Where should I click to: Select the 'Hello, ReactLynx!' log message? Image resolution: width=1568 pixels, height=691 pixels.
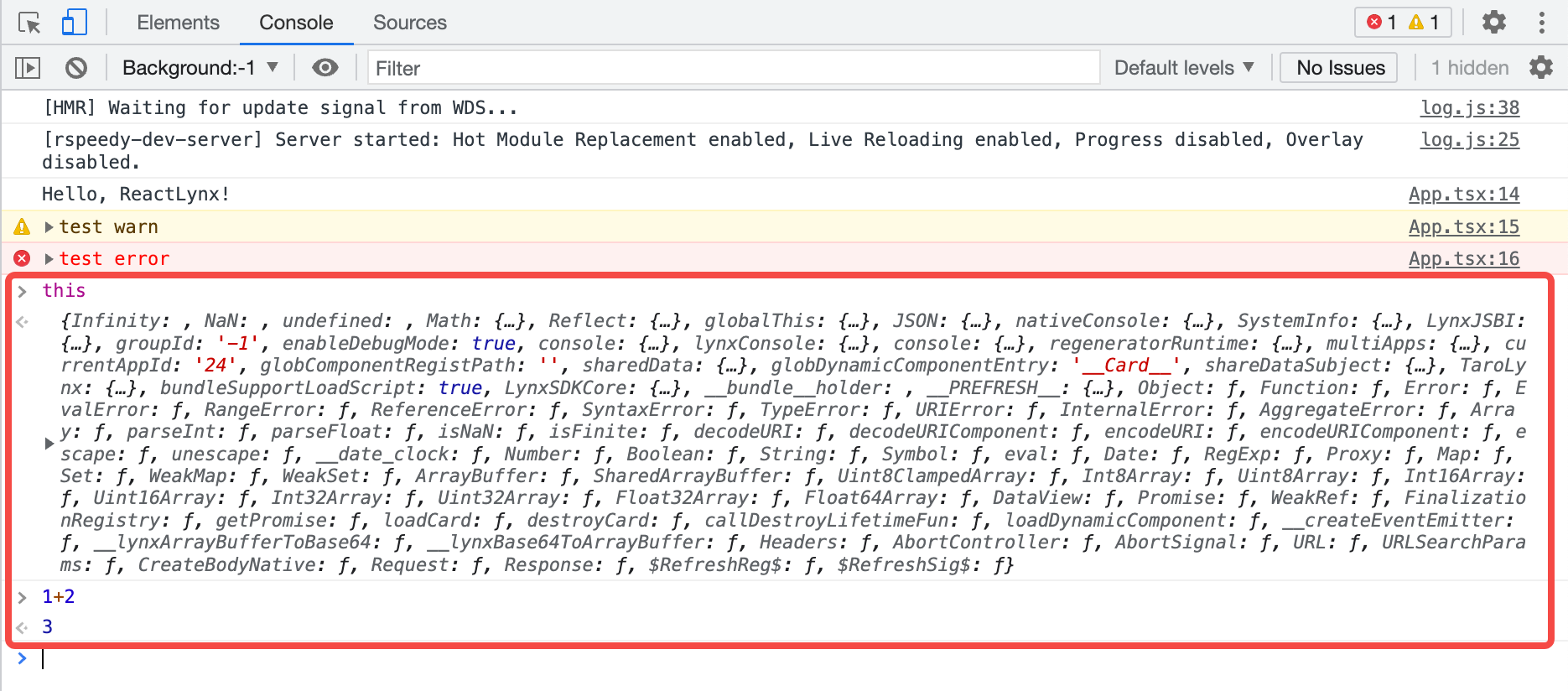point(136,195)
